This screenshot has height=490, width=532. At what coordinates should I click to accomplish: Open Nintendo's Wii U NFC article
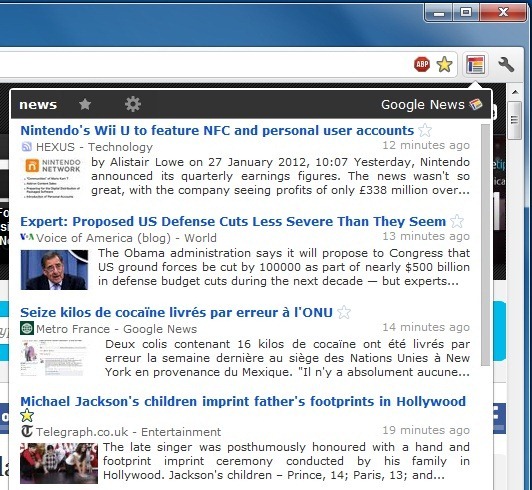click(x=217, y=130)
